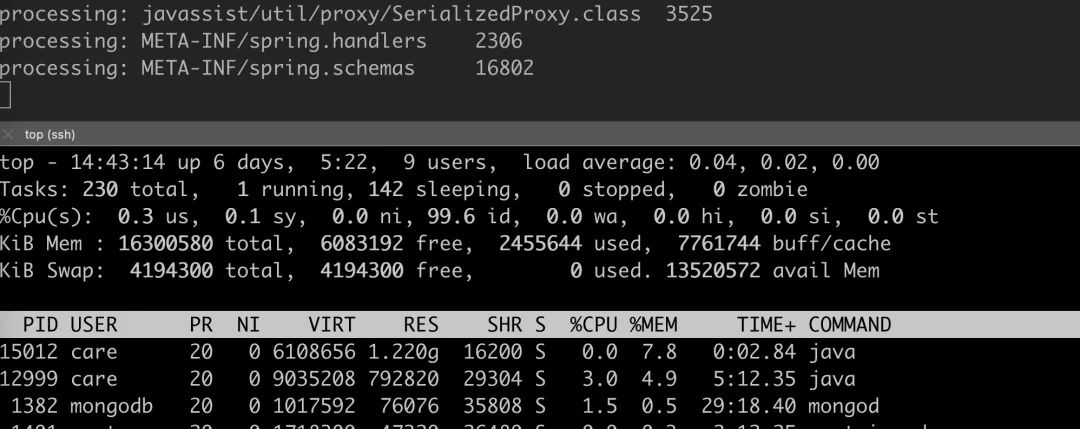Image resolution: width=1080 pixels, height=429 pixels.
Task: Click the META-INF/spring.handlers path
Action: (x=284, y=41)
